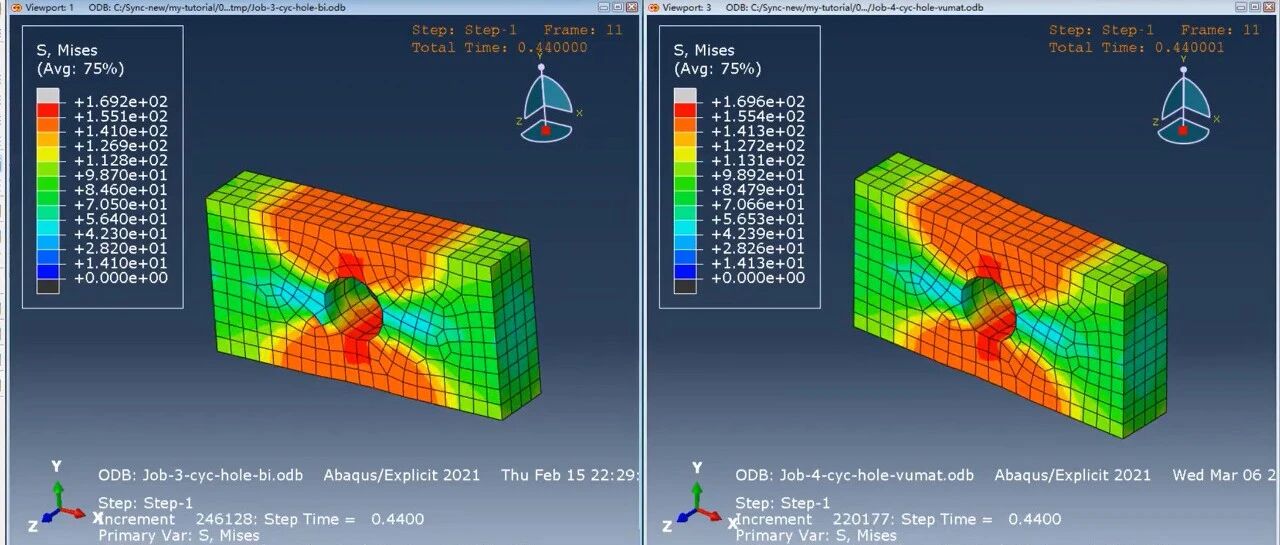
Task: Click the XYZ coordinate triad in Viewport 3
Action: coord(697,507)
